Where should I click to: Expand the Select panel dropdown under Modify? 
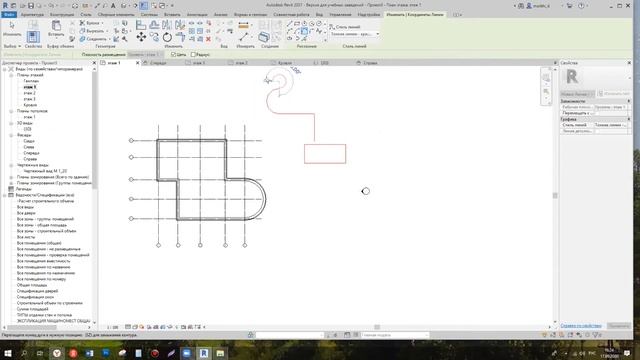(12, 46)
